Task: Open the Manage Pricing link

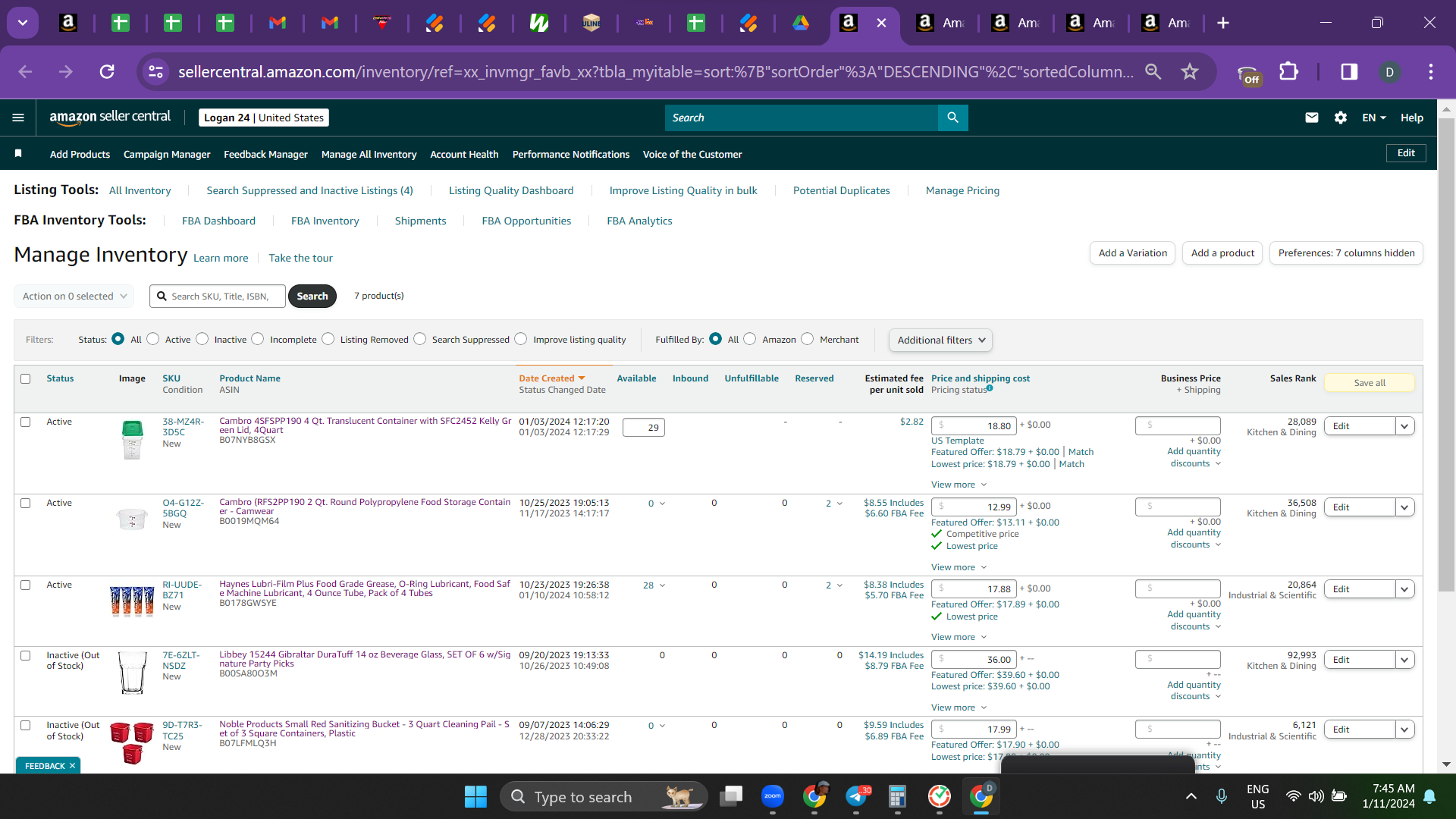Action: pos(962,190)
